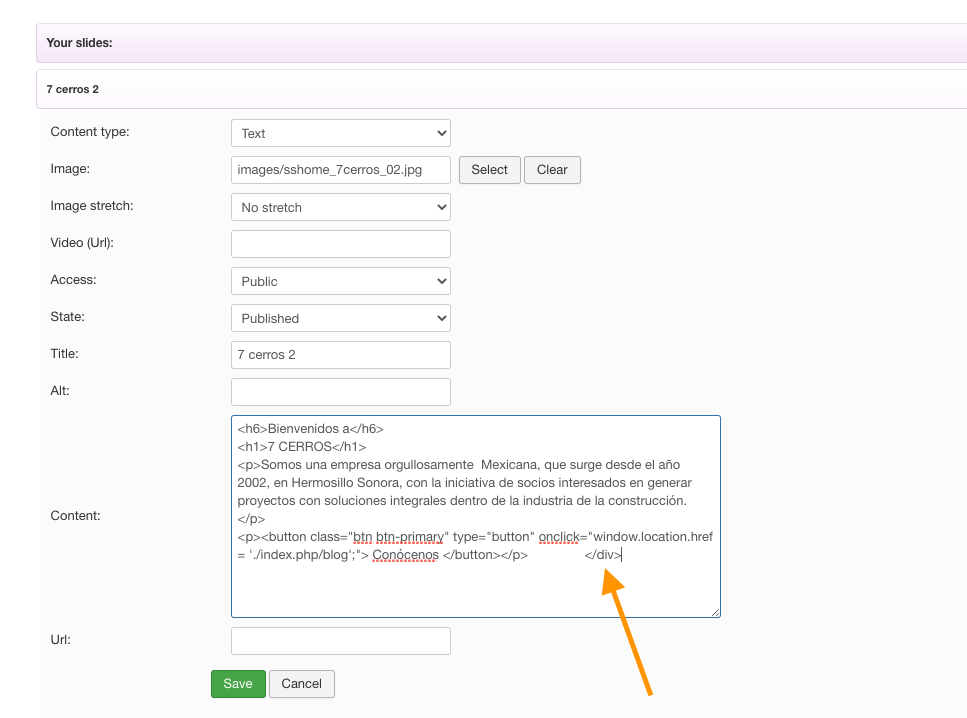Click the '<h6>Bienvenidos a</h6>' line in Content
967x718 pixels.
point(310,429)
